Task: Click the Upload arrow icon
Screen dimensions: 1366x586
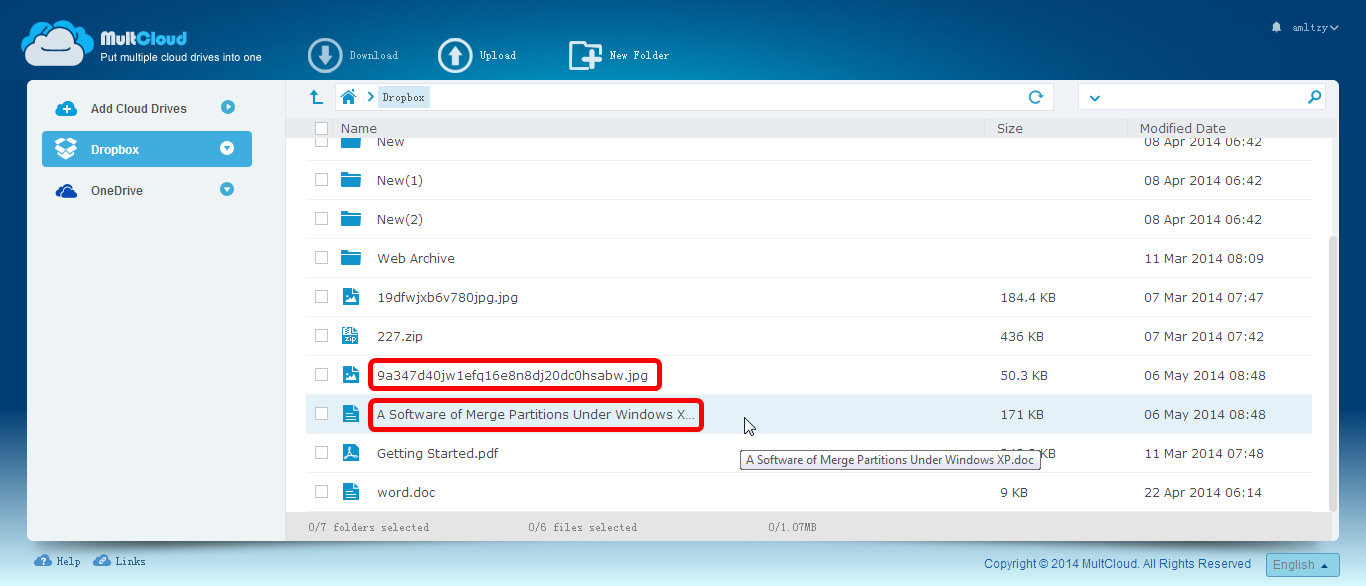Action: 455,56
